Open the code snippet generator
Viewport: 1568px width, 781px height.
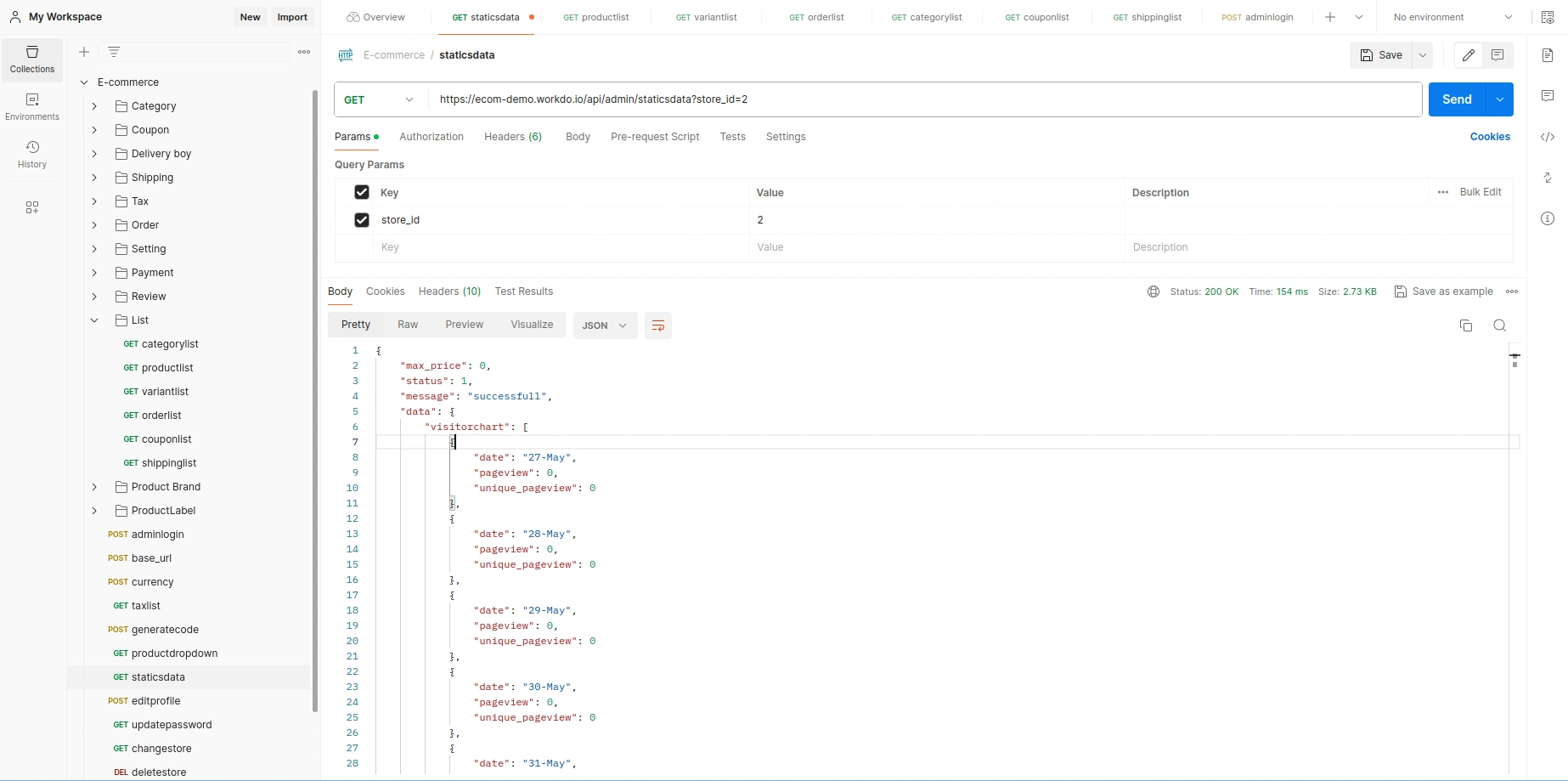click(1548, 137)
